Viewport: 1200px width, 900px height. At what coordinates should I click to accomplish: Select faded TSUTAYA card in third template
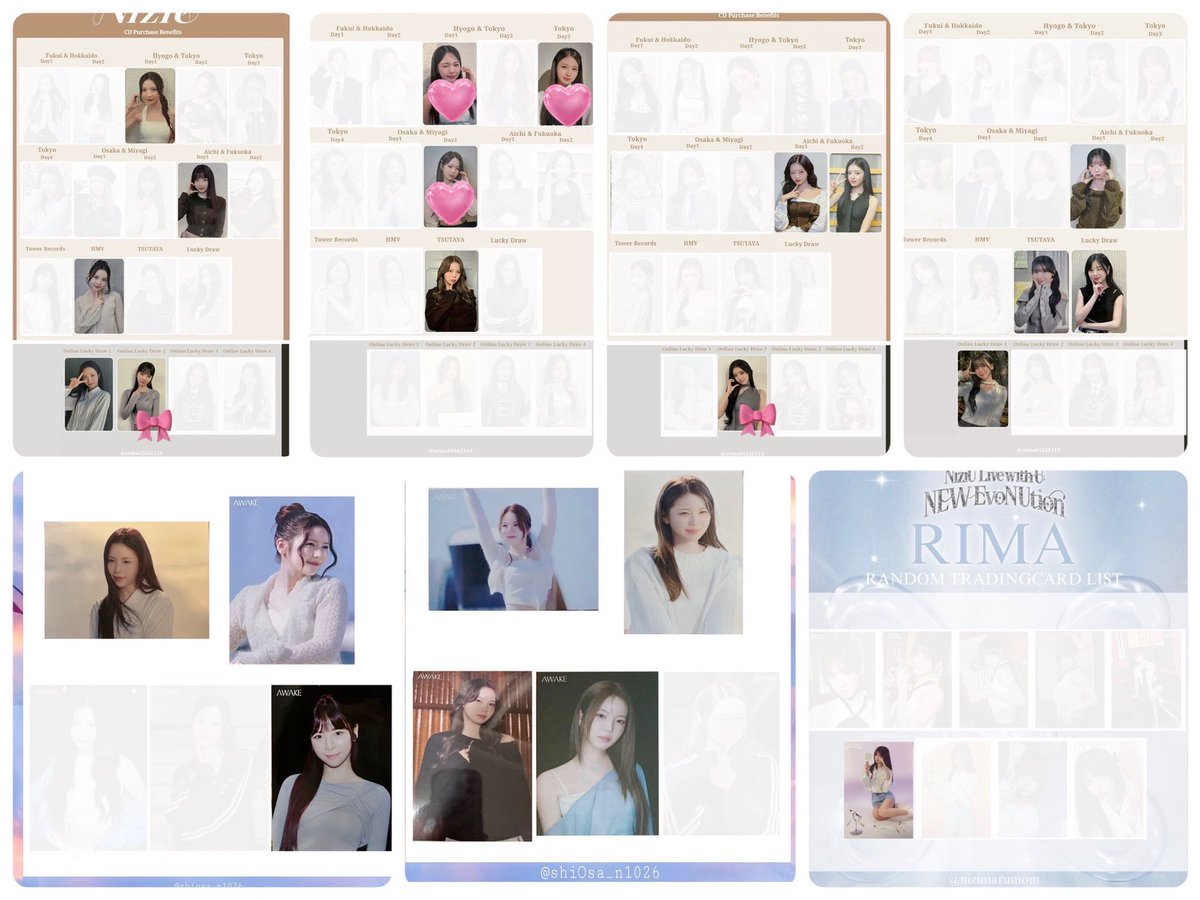coord(747,293)
